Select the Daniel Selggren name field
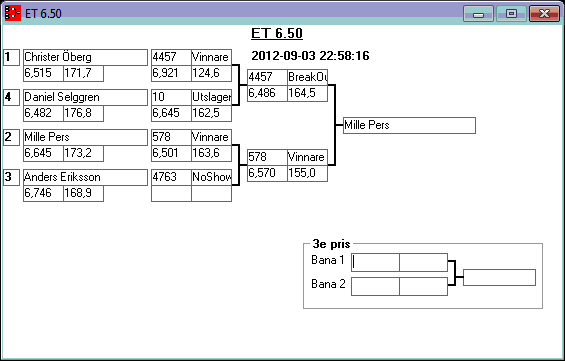Image resolution: width=565 pixels, height=361 pixels. pyautogui.click(x=85, y=97)
